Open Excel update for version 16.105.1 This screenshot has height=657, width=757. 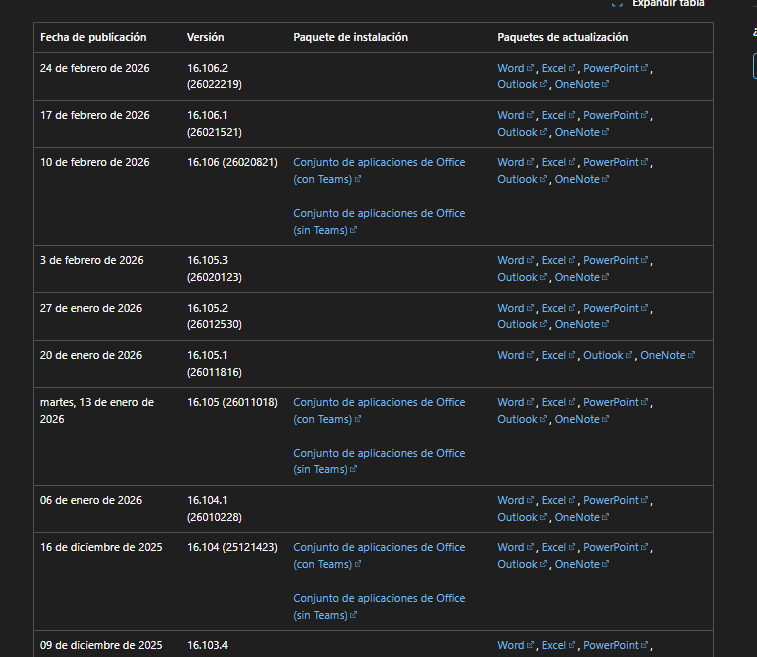(559, 355)
